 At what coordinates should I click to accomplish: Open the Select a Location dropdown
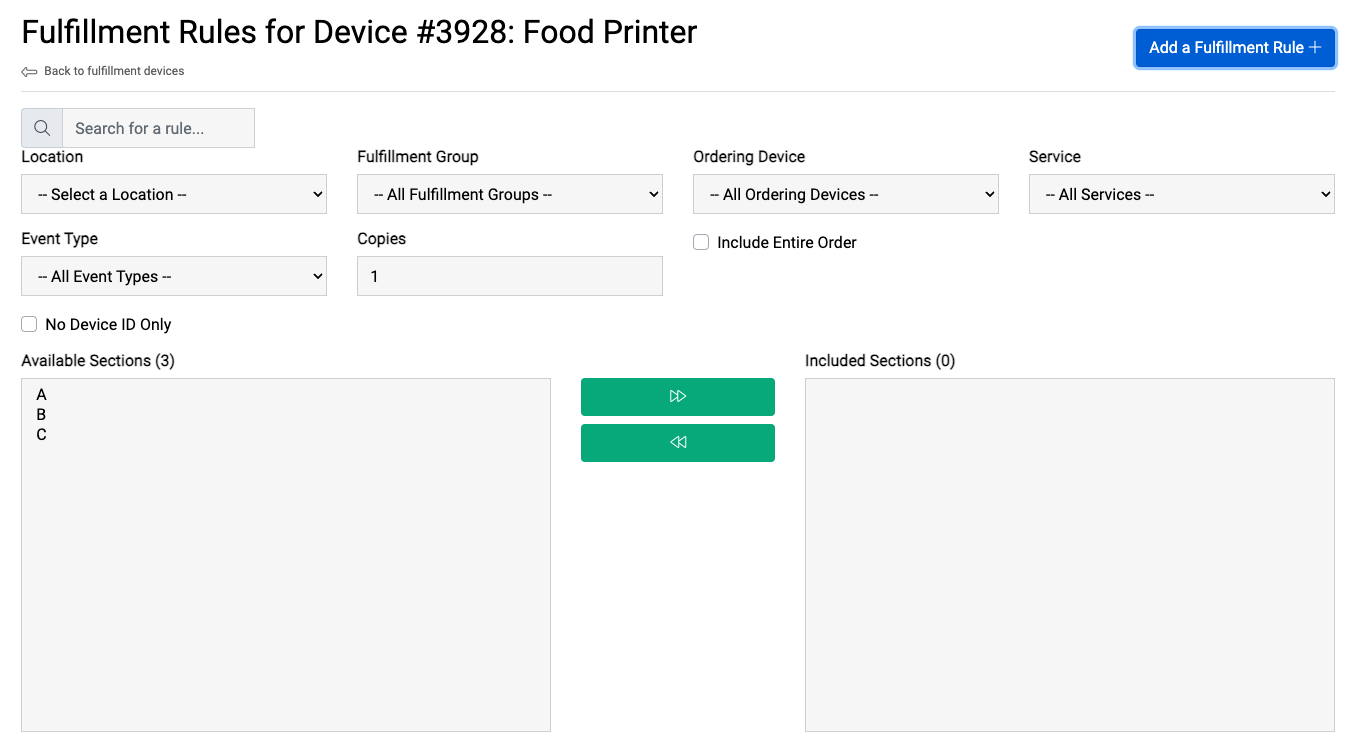(x=174, y=194)
